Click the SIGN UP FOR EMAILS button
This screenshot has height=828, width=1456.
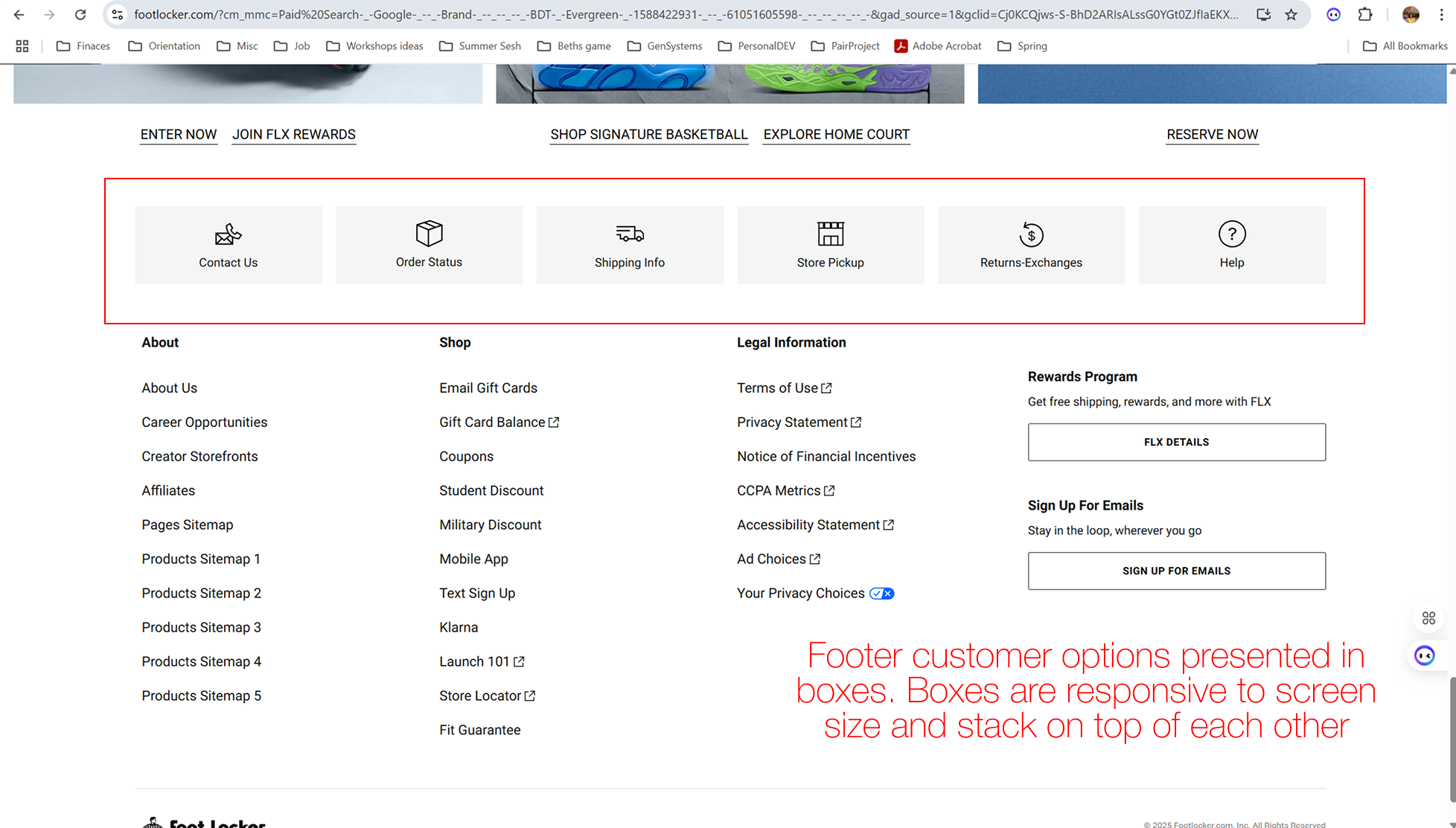(x=1176, y=571)
